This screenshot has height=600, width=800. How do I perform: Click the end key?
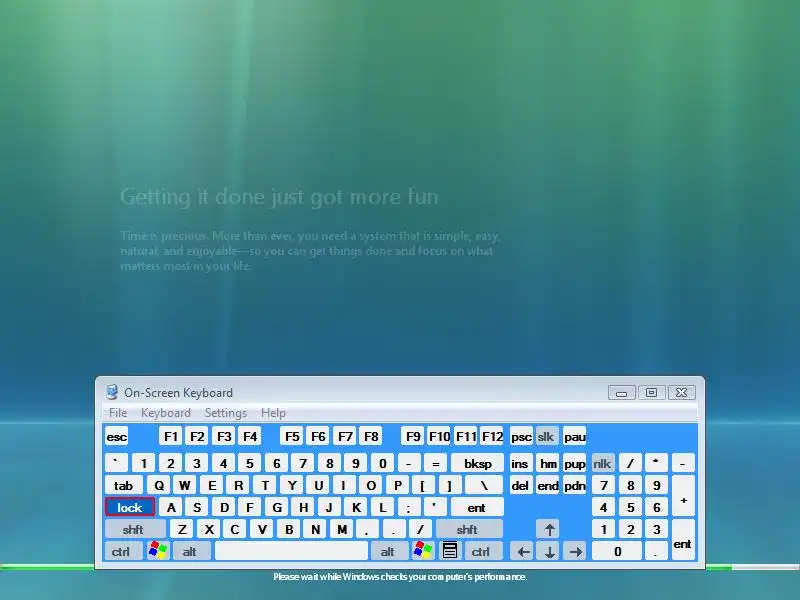click(548, 485)
